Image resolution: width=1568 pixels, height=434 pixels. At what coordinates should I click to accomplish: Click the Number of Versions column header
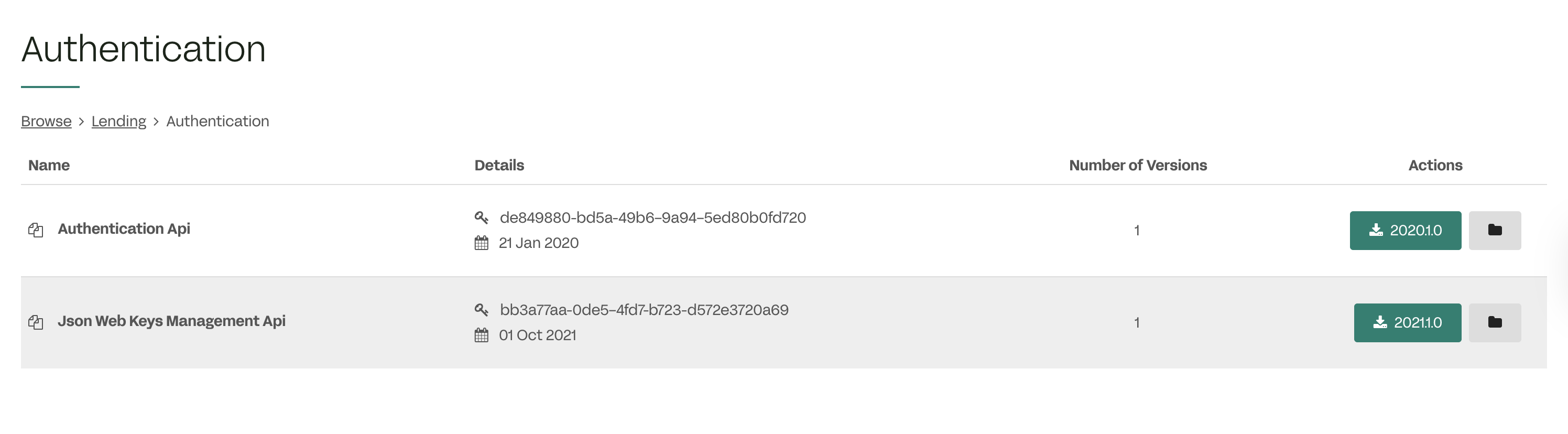coord(1137,165)
